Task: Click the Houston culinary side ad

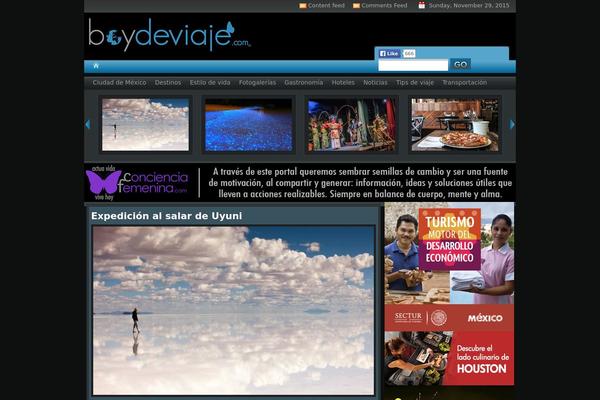Action: point(449,358)
